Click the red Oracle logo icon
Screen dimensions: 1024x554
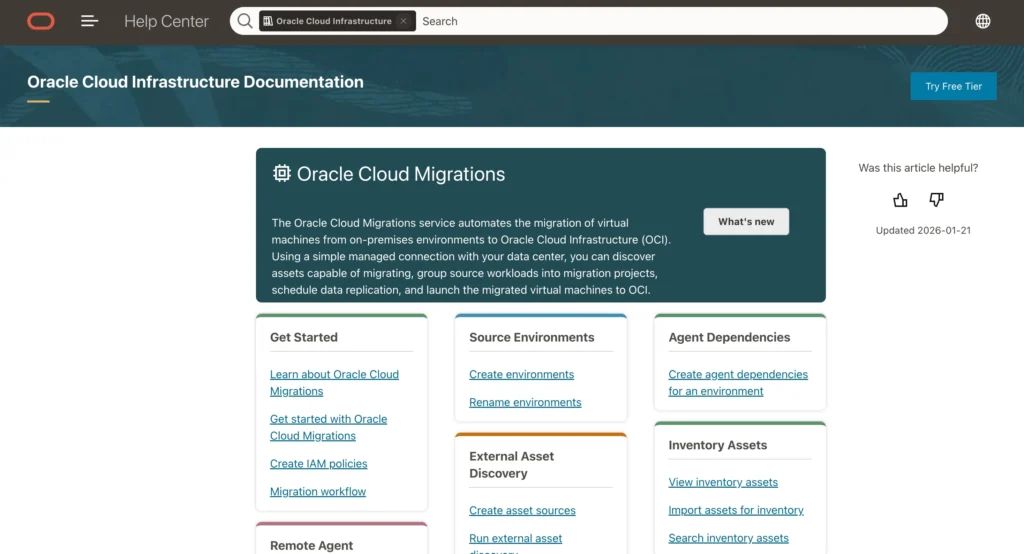click(40, 22)
